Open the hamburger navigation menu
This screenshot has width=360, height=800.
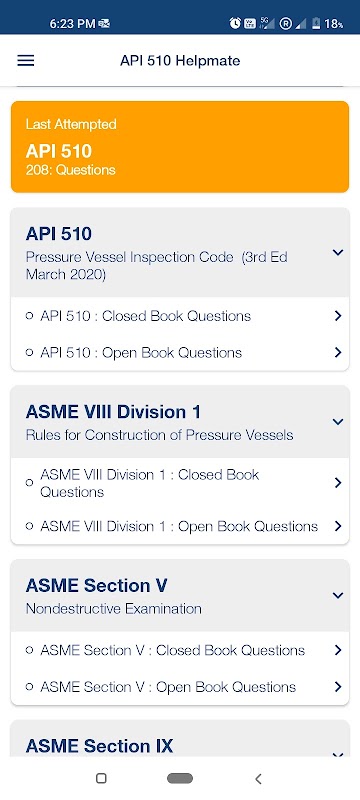[x=25, y=61]
